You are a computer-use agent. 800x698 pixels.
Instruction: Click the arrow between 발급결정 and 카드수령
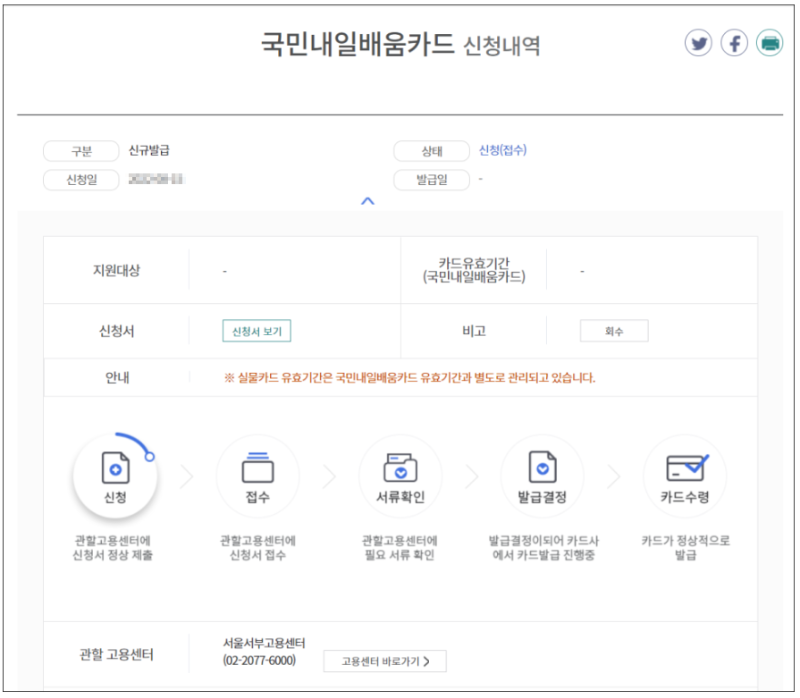tap(614, 477)
